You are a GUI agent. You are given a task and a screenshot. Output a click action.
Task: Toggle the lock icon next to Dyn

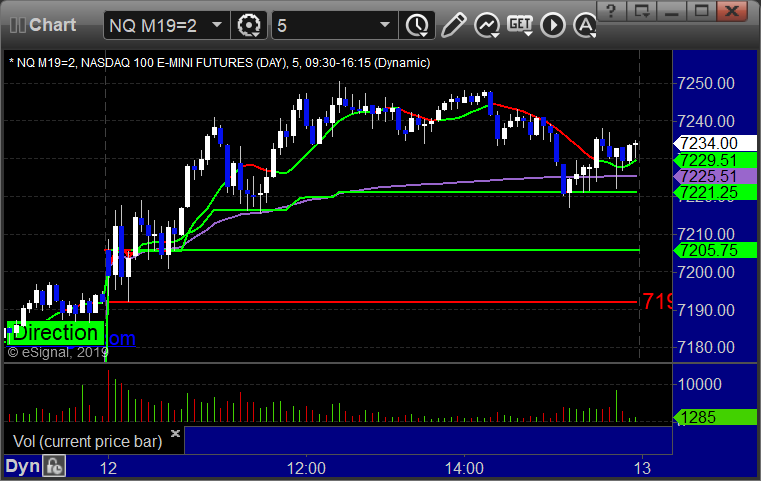tap(54, 466)
